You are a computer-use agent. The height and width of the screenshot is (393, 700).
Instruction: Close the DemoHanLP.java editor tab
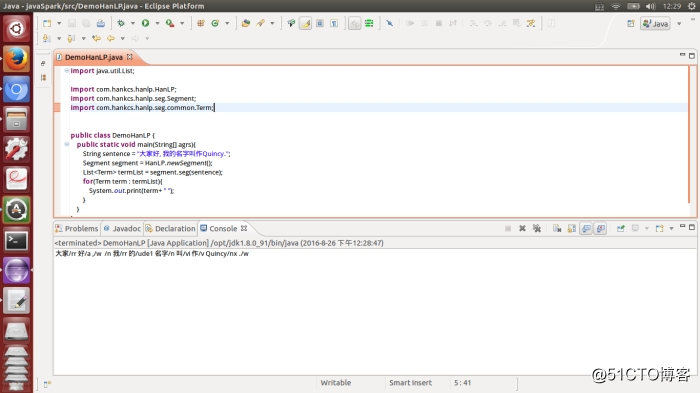[129, 57]
